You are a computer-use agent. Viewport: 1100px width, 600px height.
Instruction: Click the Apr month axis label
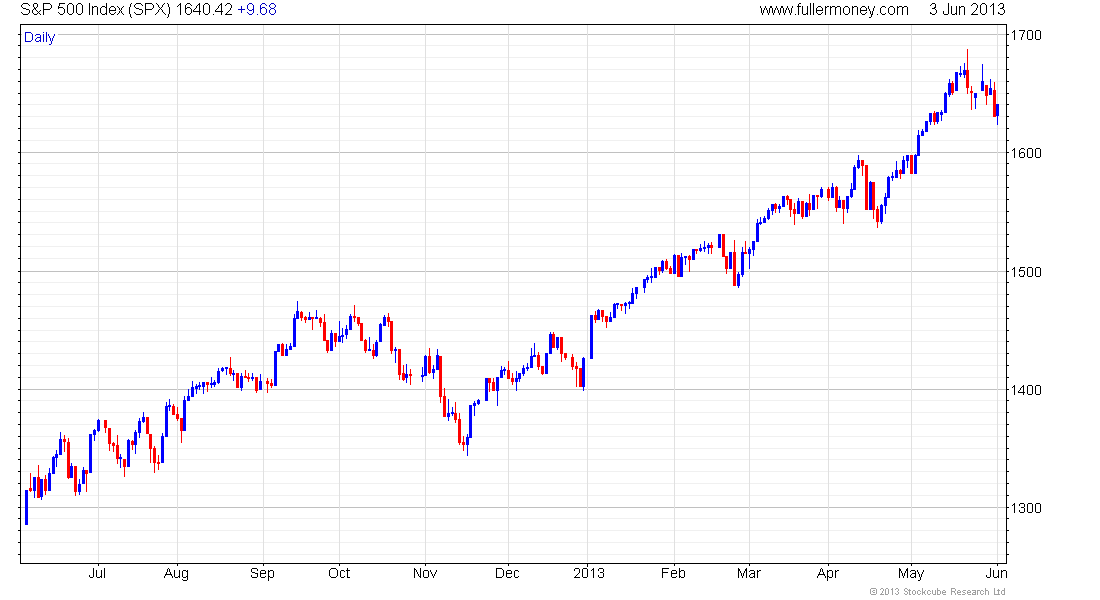coord(828,574)
